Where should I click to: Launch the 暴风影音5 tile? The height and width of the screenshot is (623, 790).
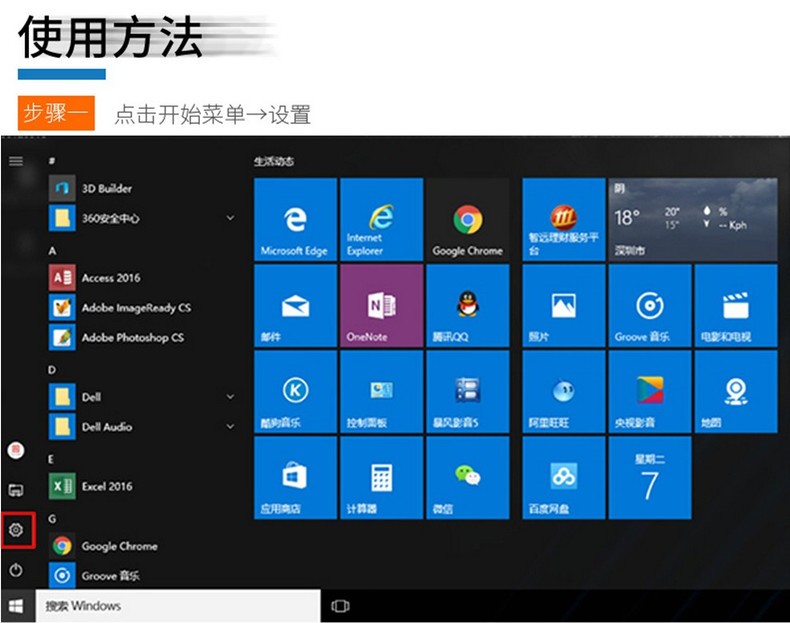(x=468, y=392)
